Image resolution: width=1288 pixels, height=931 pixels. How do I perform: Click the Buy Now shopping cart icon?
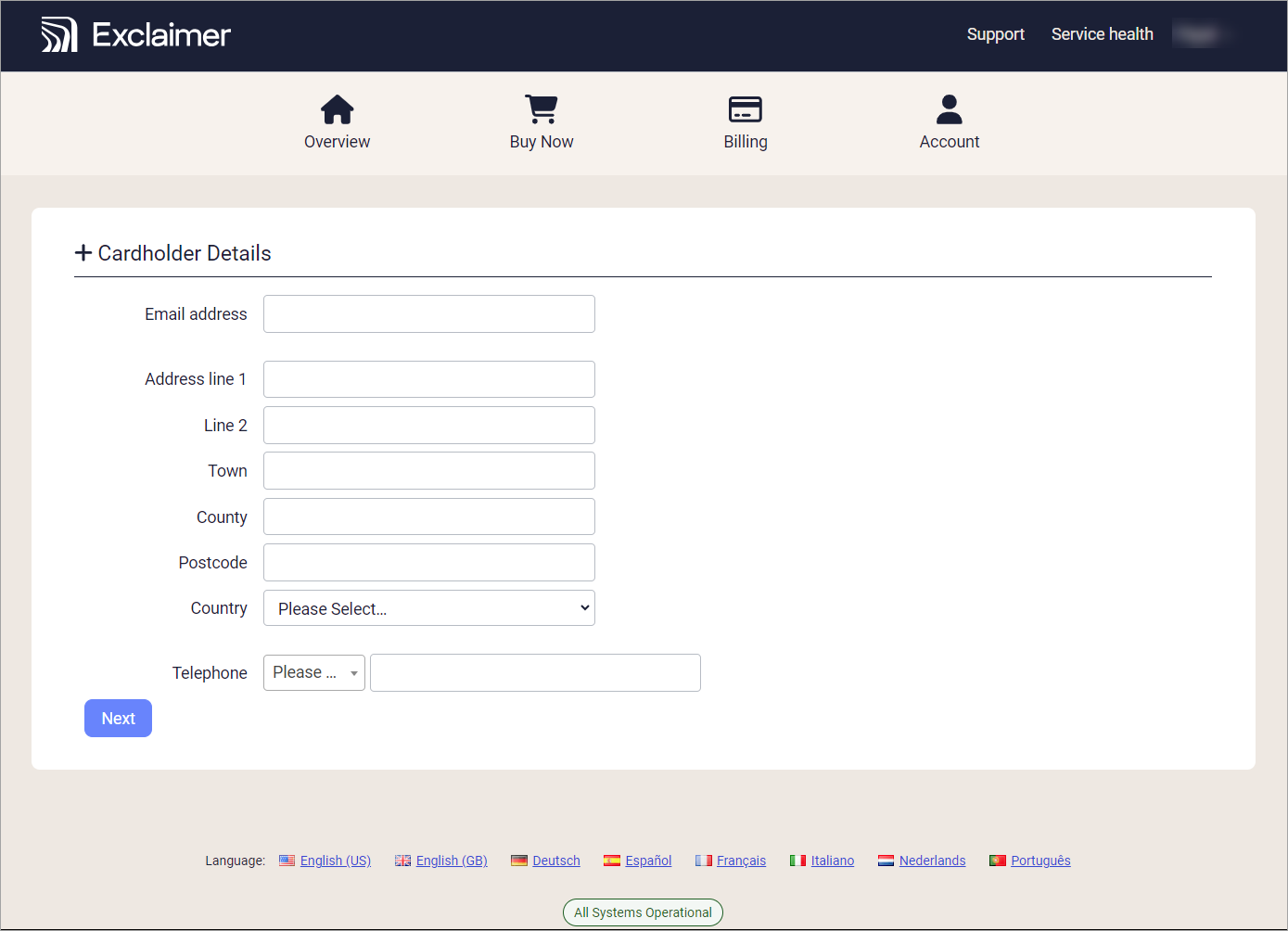pos(542,109)
